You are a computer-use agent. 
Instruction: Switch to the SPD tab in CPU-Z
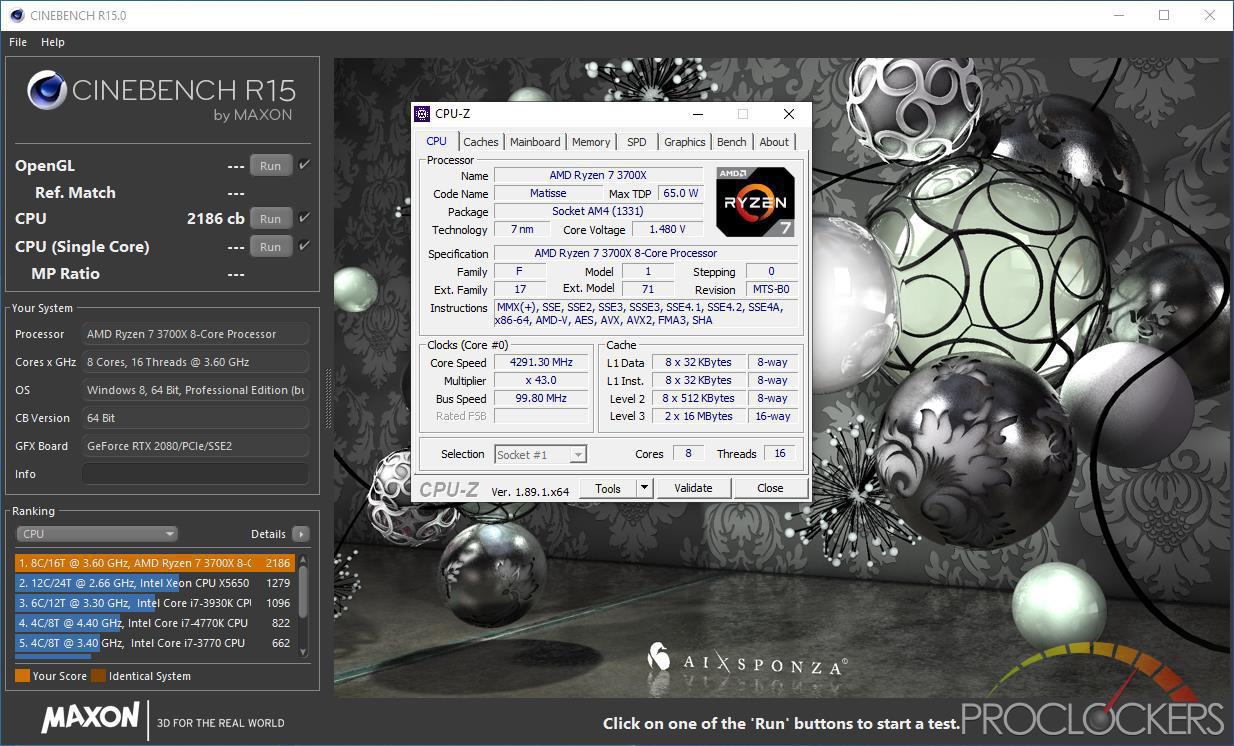point(637,142)
